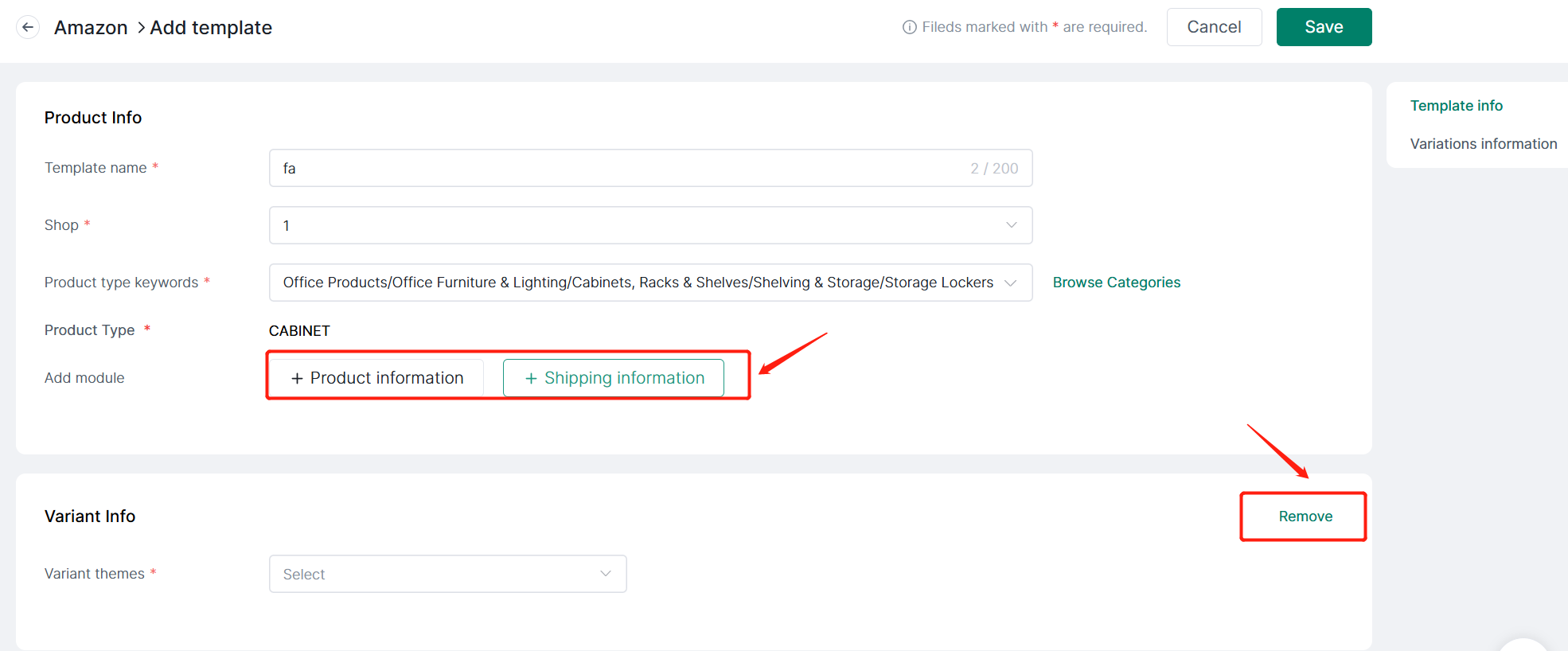Click the breadcrumb chevron after Amazon
The height and width of the screenshot is (651, 1568).
141,28
